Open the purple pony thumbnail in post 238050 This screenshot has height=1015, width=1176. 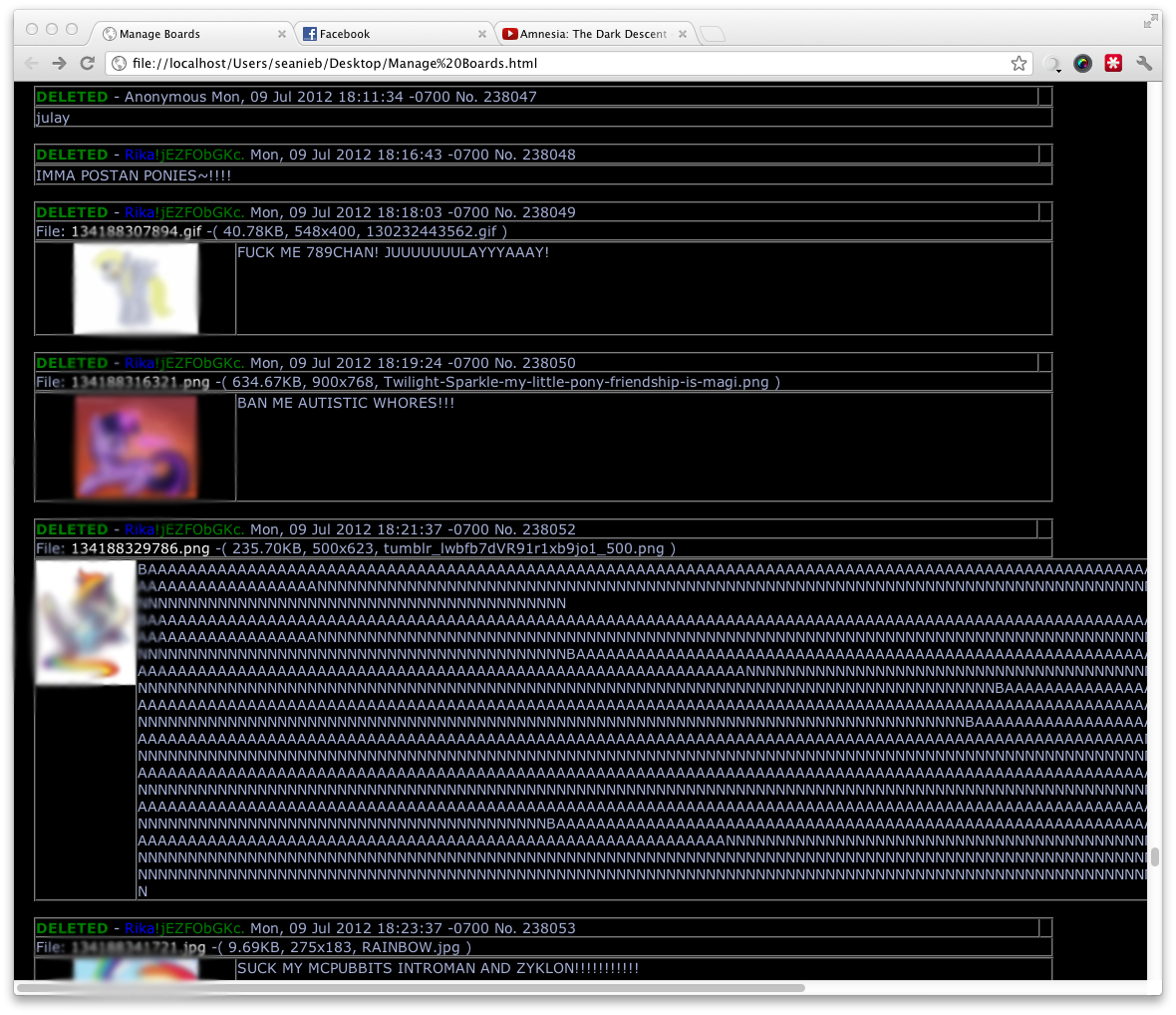pyautogui.click(x=136, y=447)
